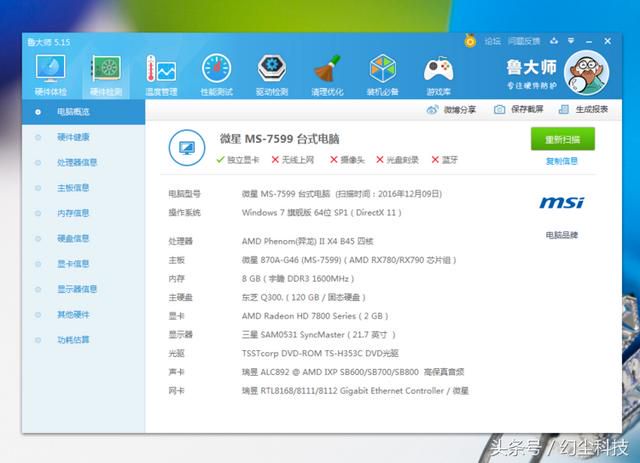Click 独立显卡 checkmark status
Image resolution: width=640 pixels, height=463 pixels.
(x=238, y=160)
